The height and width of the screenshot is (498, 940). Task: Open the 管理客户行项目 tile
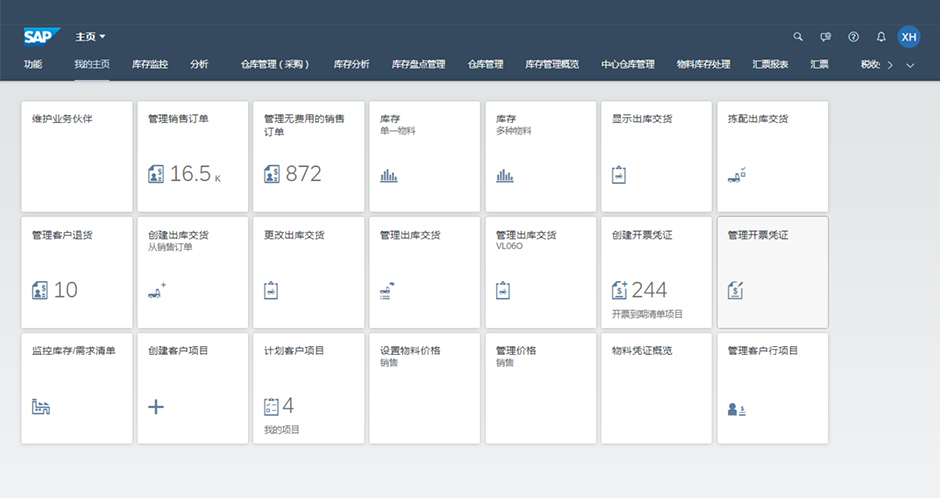(x=772, y=388)
